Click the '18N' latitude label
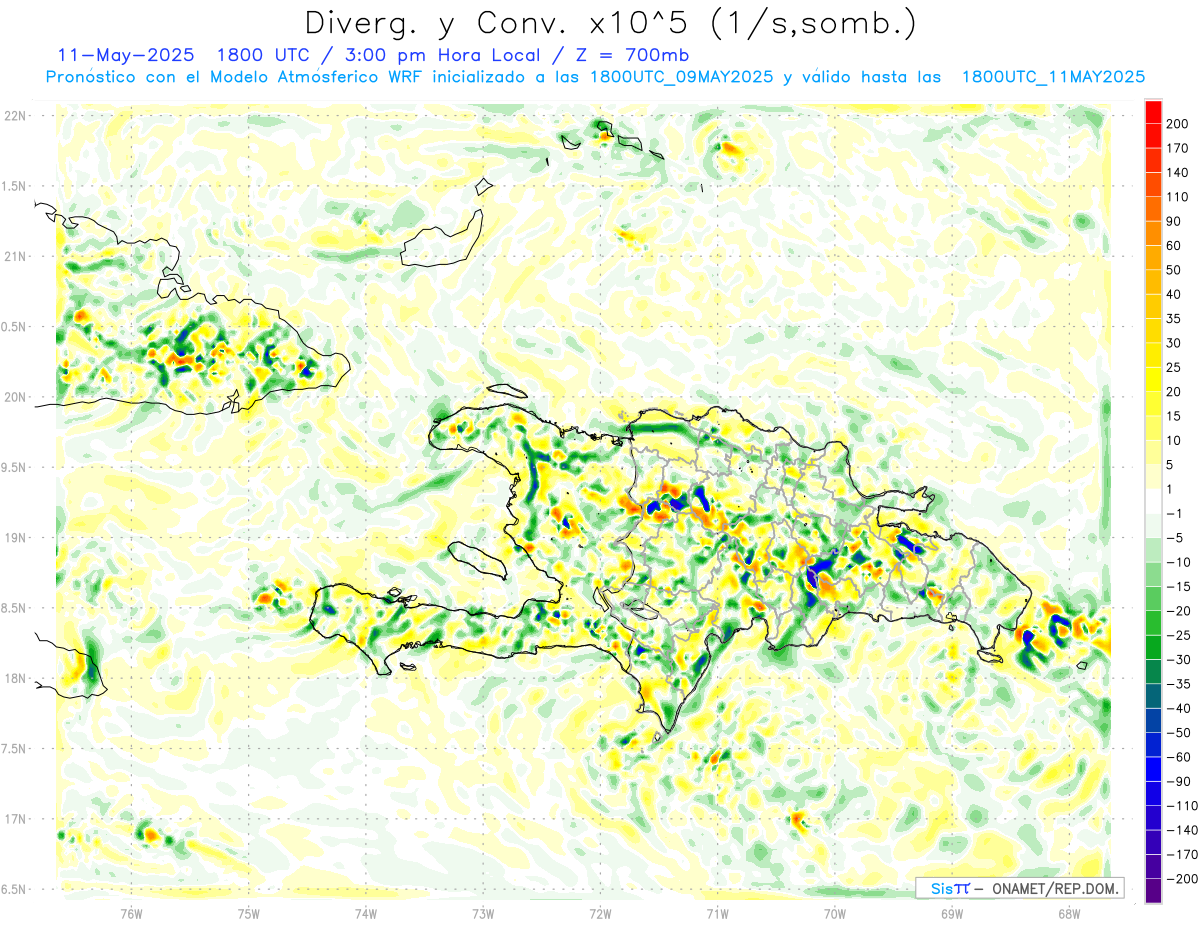Viewport: 1200px width, 927px height. 15,678
